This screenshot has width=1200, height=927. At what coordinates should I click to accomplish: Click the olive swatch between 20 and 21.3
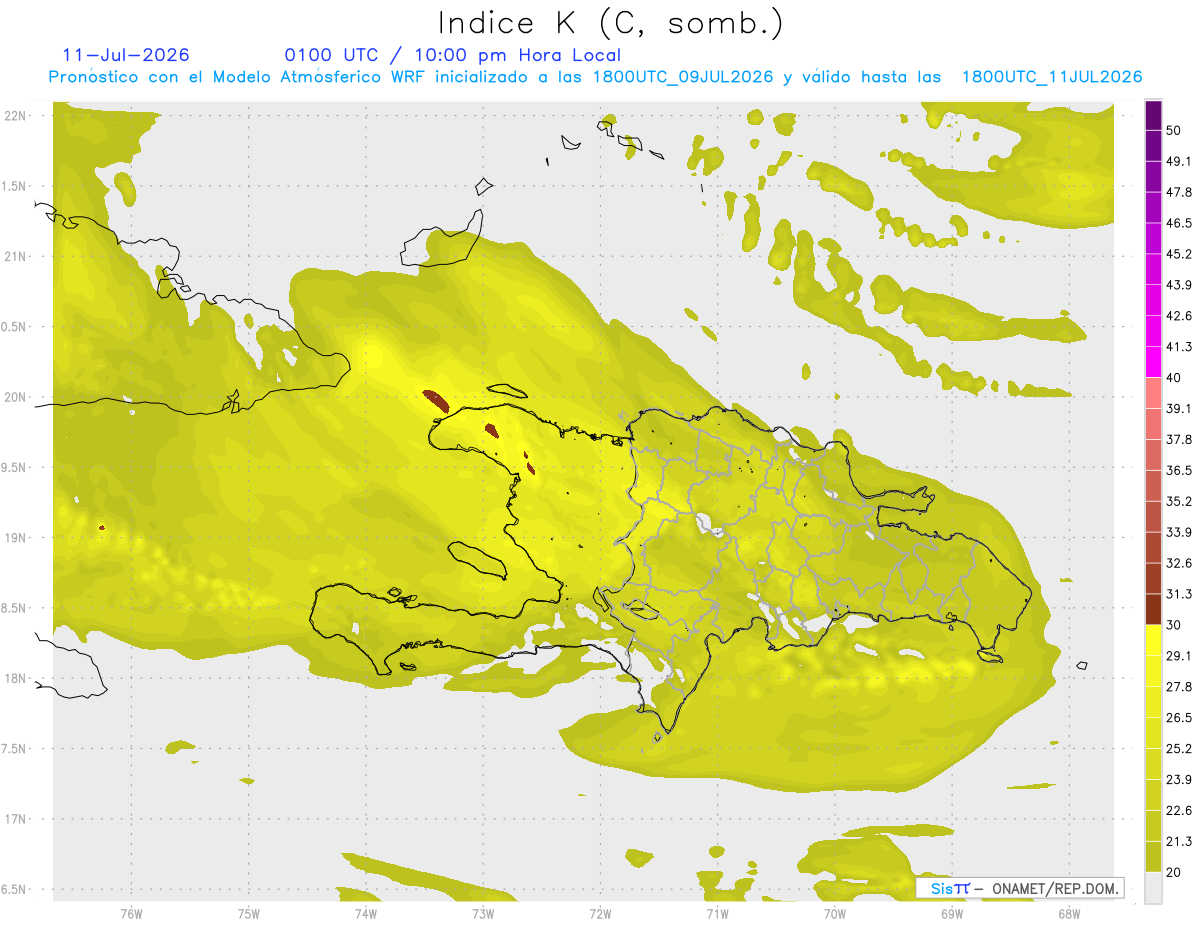point(1154,857)
